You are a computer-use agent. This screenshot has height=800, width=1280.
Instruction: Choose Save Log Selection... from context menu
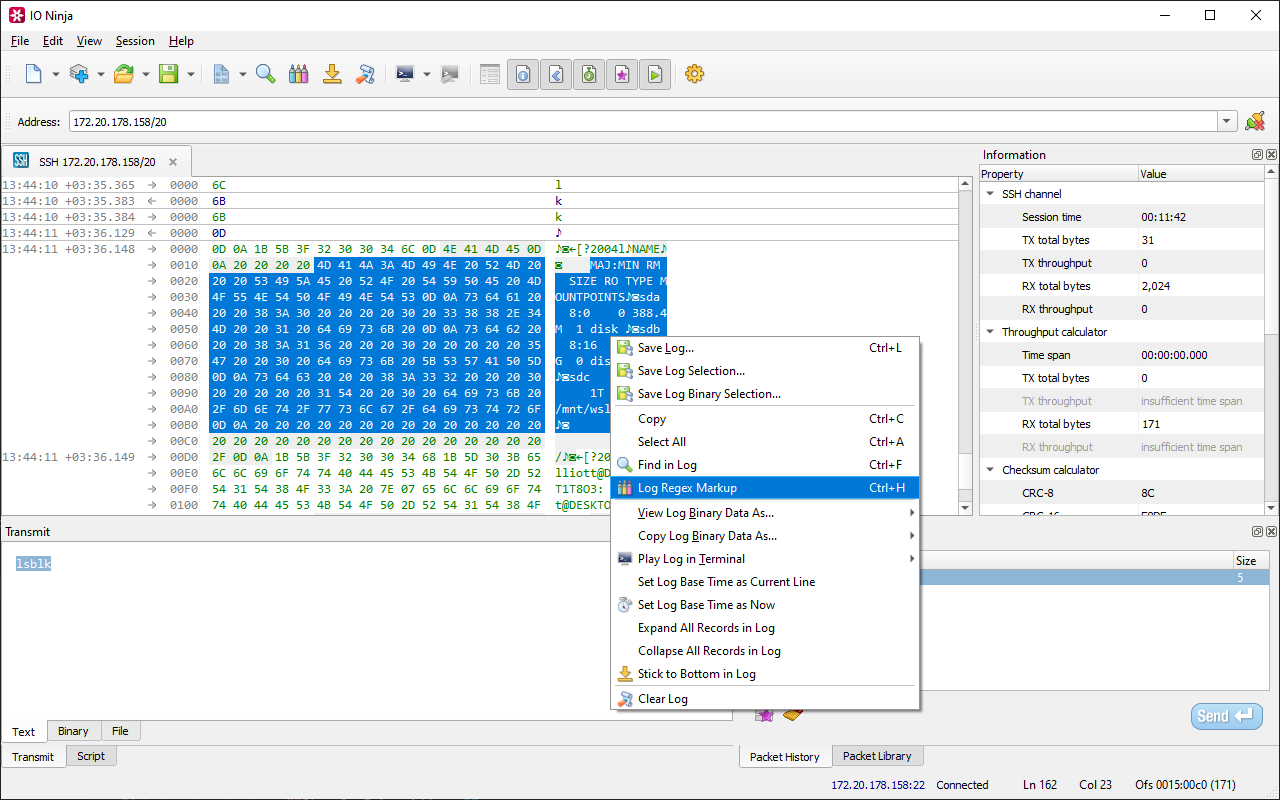764,371
